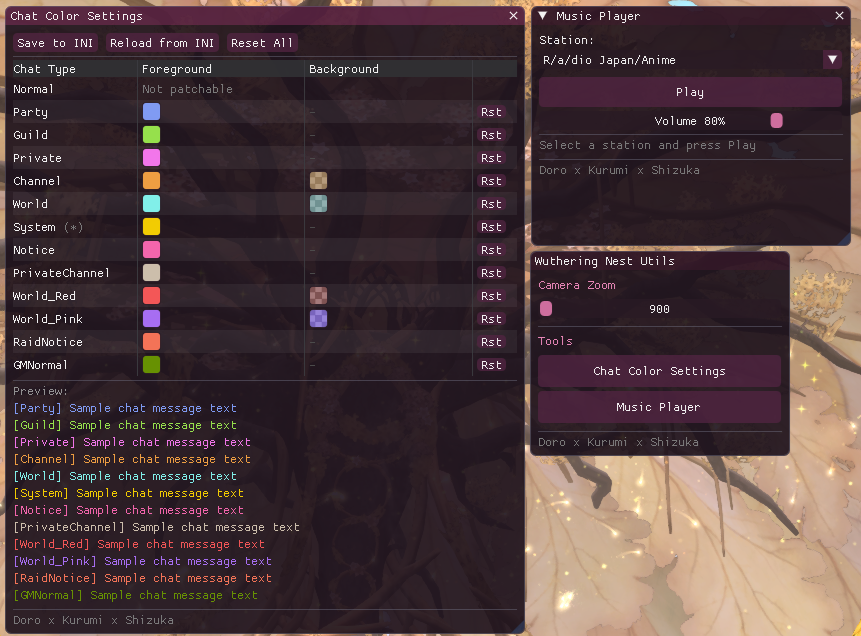Close the Chat Color Settings window
Viewport: 861px width, 636px height.
click(x=513, y=16)
